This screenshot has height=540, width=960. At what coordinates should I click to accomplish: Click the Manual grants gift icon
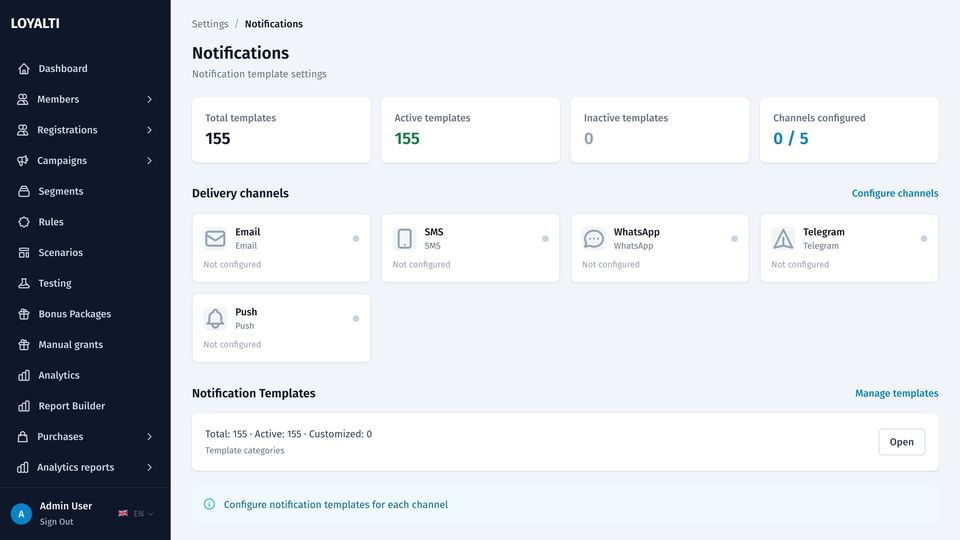[24, 344]
